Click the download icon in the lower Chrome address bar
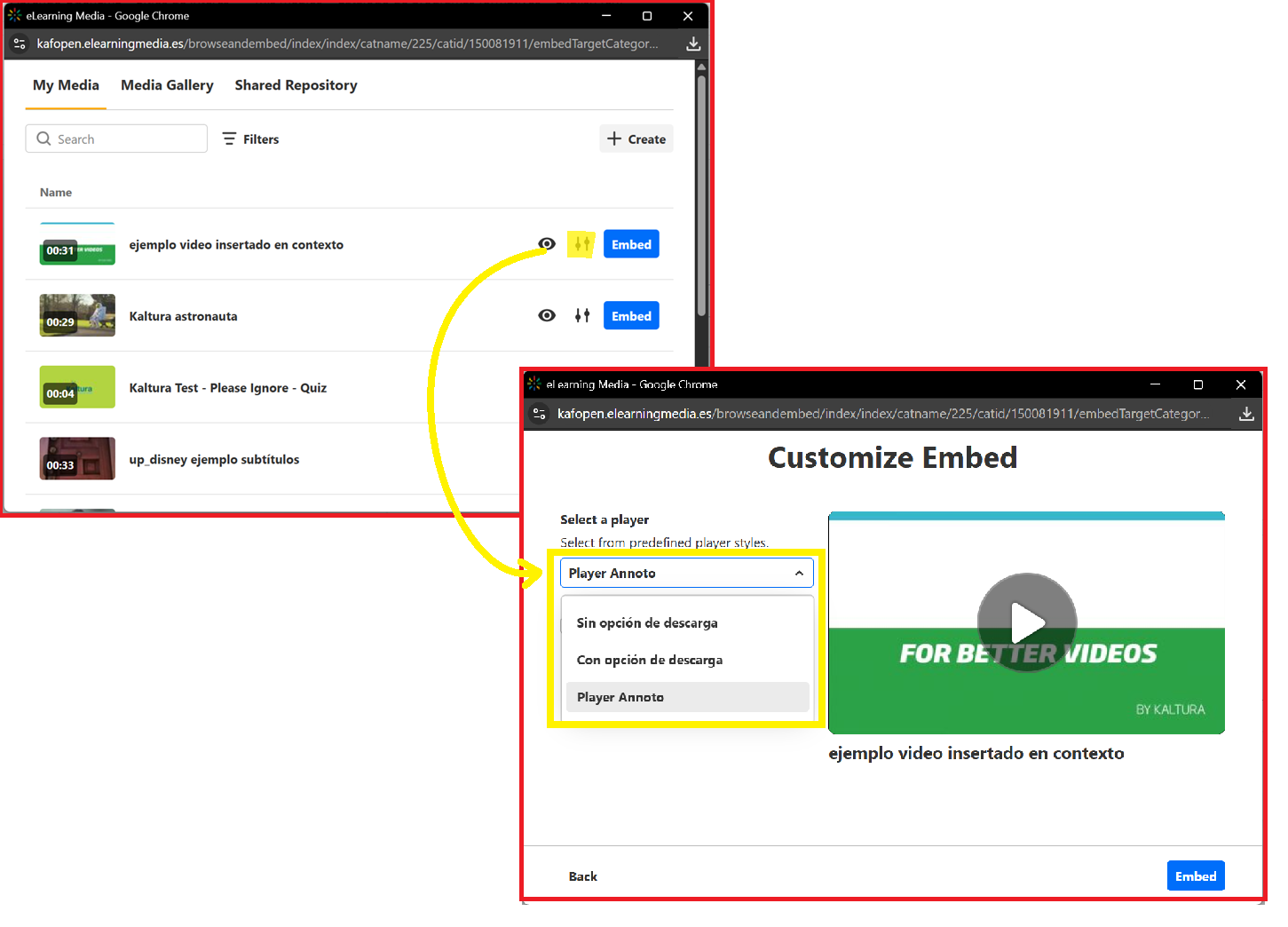This screenshot has height=927, width=1288. (x=1246, y=414)
